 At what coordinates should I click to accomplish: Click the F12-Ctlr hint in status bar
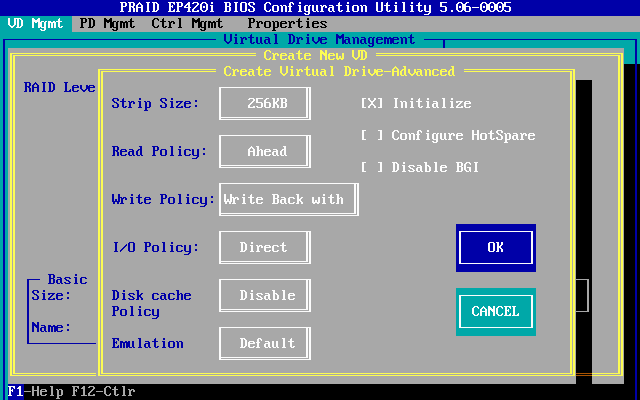(x=103, y=391)
